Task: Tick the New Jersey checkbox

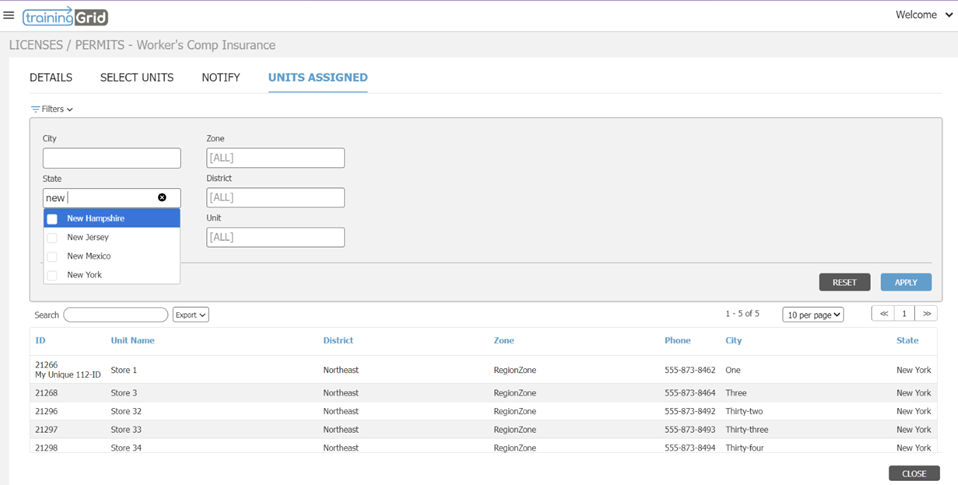Action: pyautogui.click(x=52, y=238)
